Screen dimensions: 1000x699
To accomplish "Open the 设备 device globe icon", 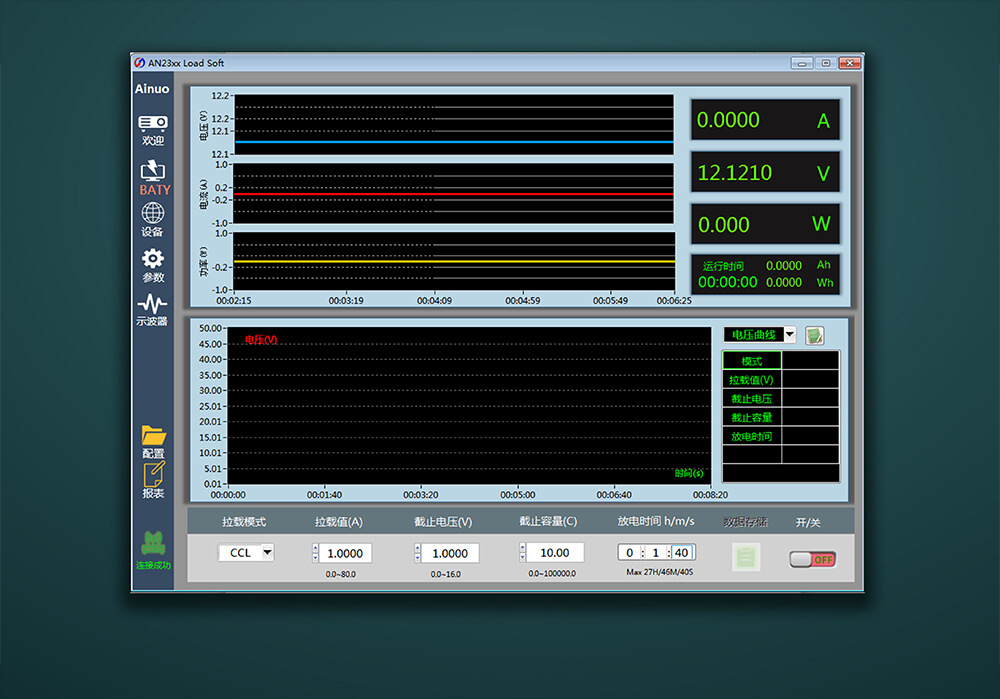I will (152, 213).
